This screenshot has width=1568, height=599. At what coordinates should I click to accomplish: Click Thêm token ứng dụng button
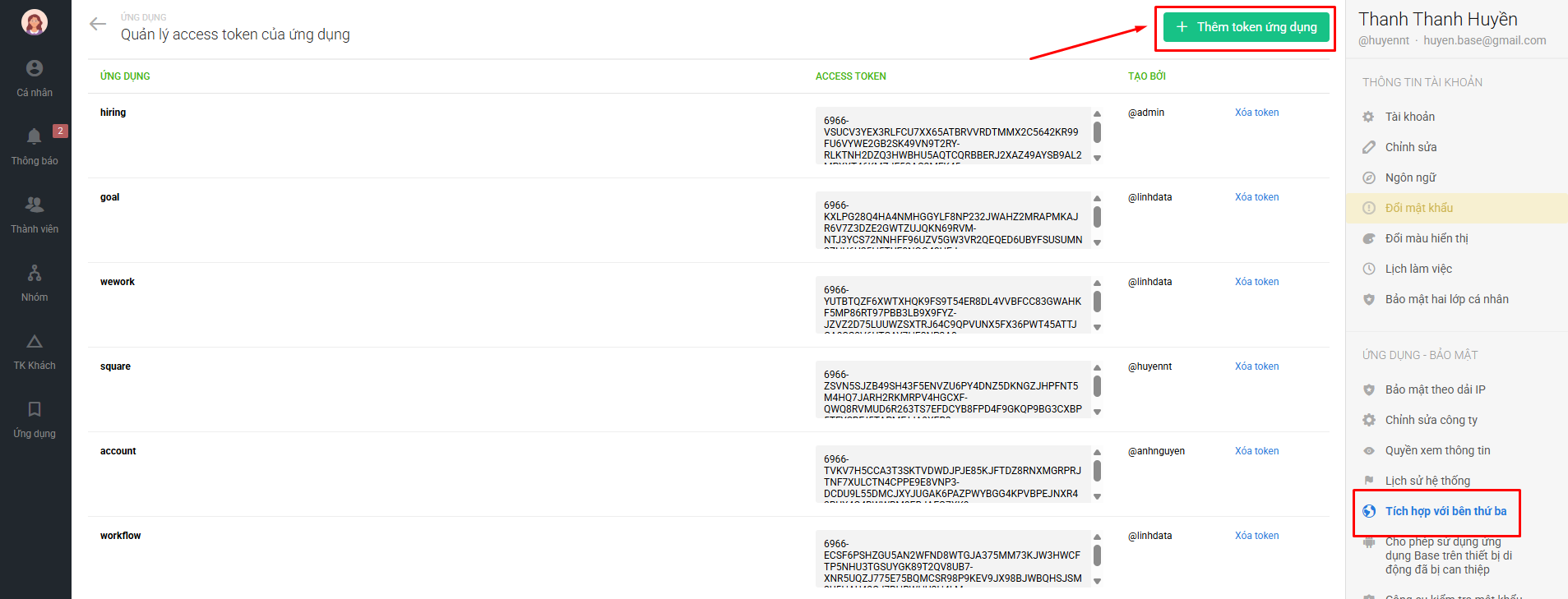pos(1246,27)
